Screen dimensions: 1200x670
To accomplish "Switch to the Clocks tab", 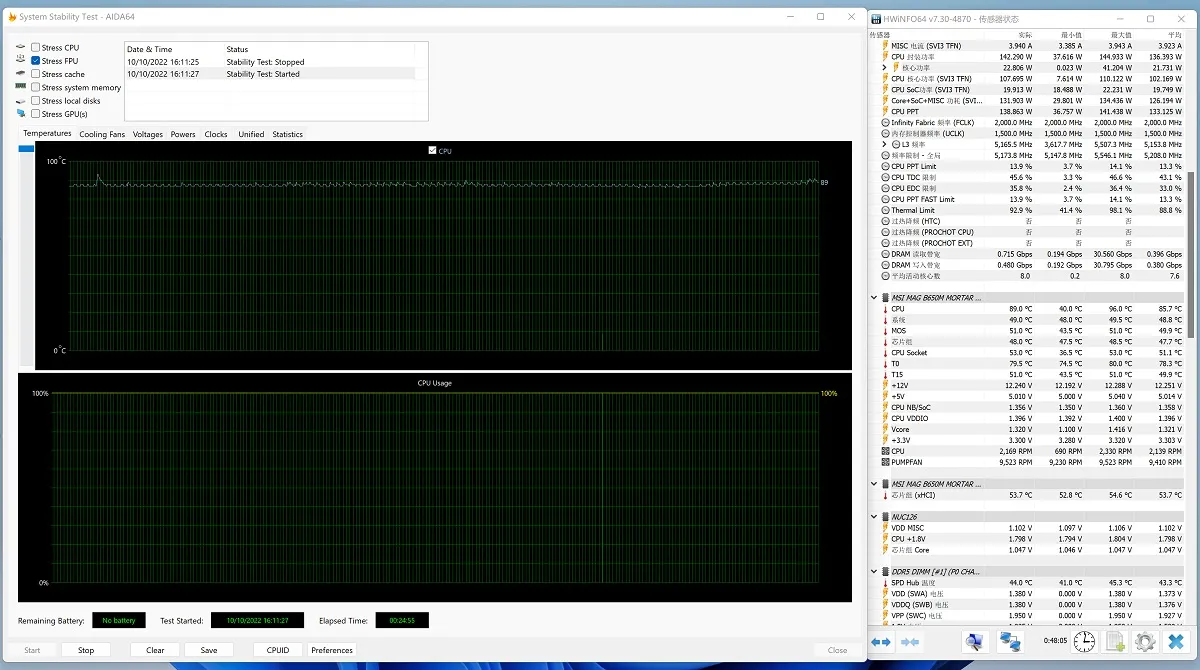I will pos(216,134).
